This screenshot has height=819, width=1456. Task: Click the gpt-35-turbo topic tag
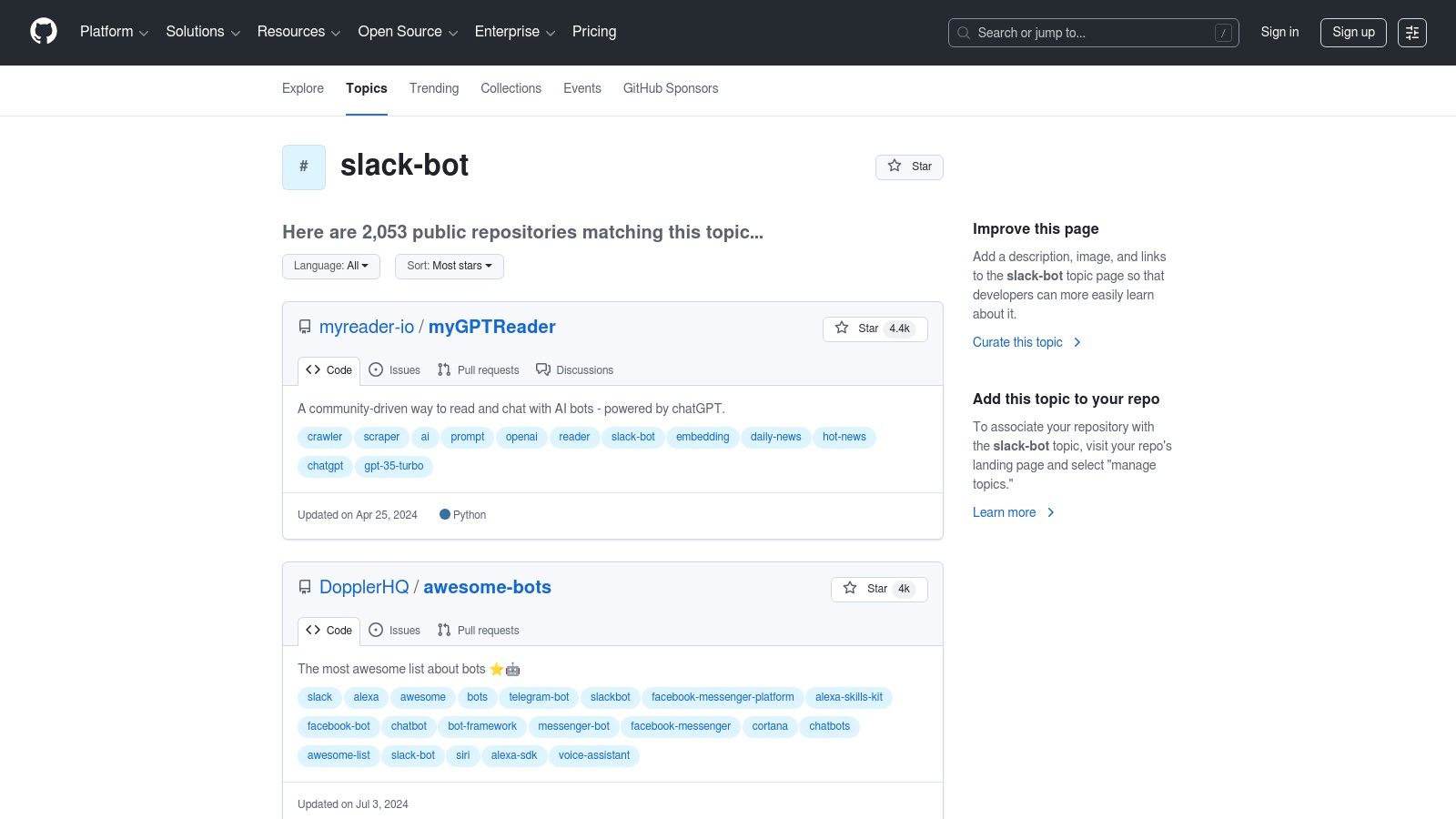394,467
